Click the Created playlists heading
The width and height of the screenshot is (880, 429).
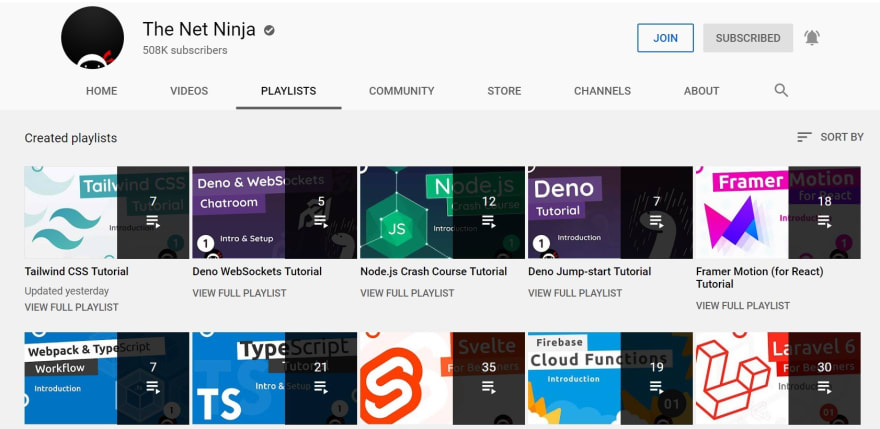pos(71,138)
